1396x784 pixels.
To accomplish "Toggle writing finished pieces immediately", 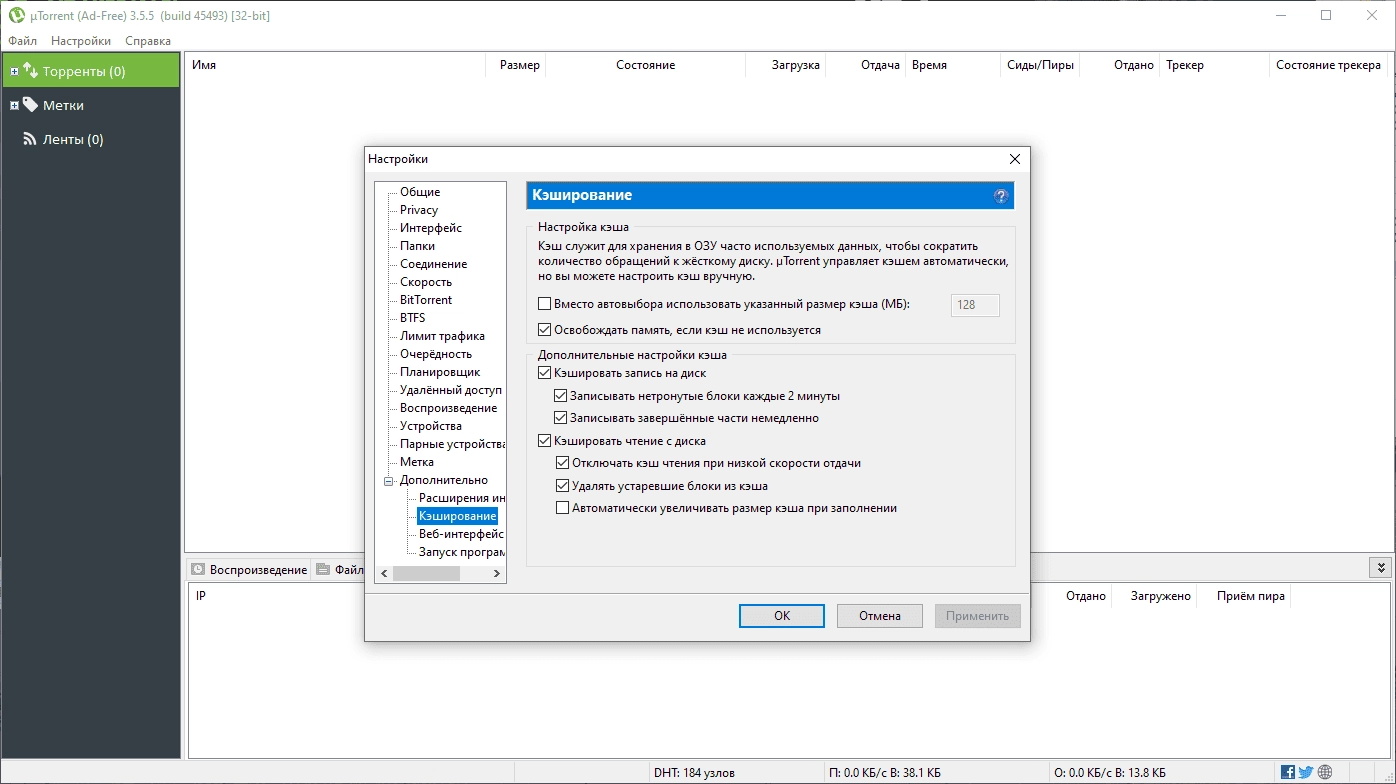I will coord(561,418).
